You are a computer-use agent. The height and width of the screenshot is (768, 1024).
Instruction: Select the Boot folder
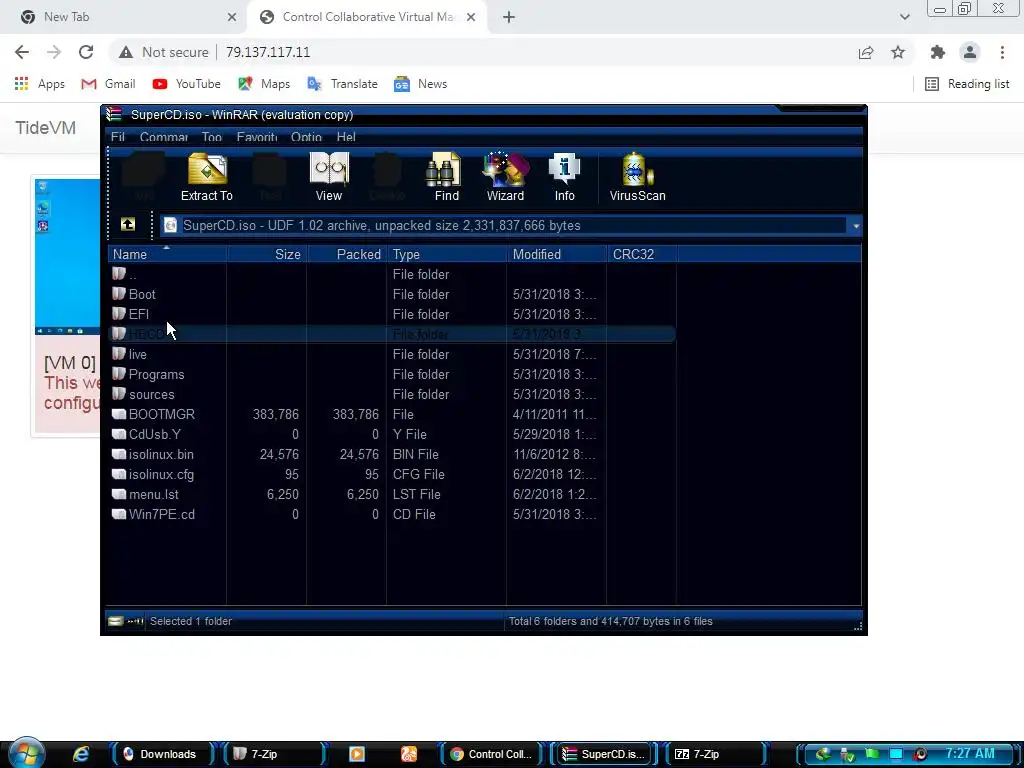(x=392, y=295)
